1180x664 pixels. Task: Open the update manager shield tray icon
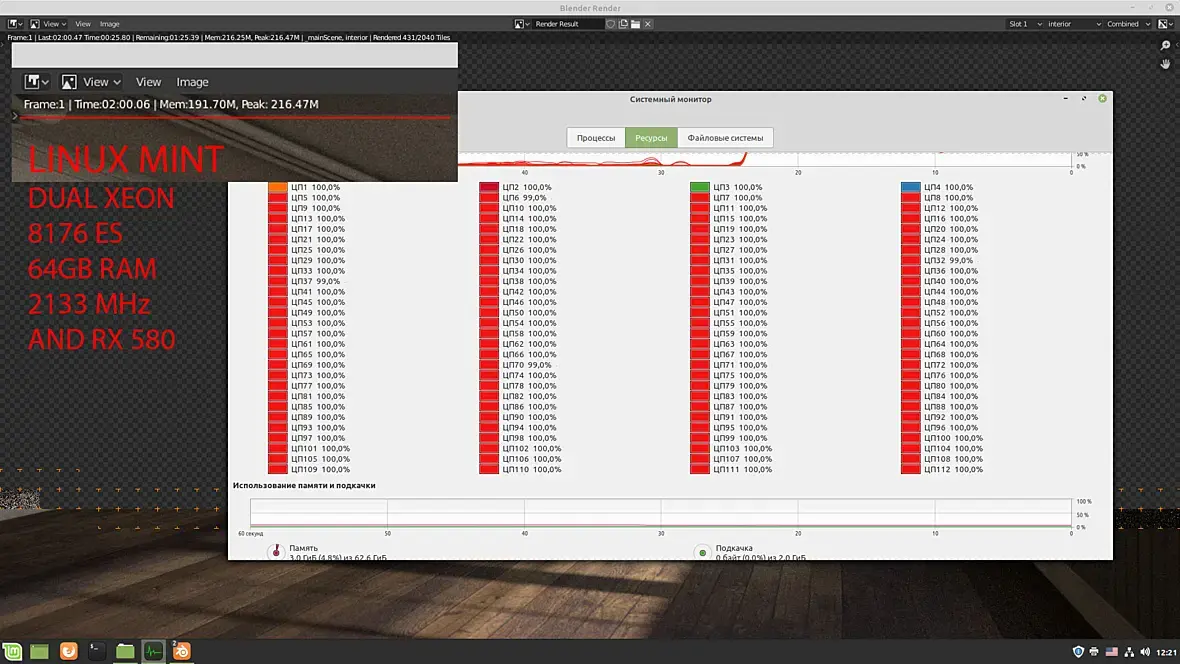pos(1078,652)
